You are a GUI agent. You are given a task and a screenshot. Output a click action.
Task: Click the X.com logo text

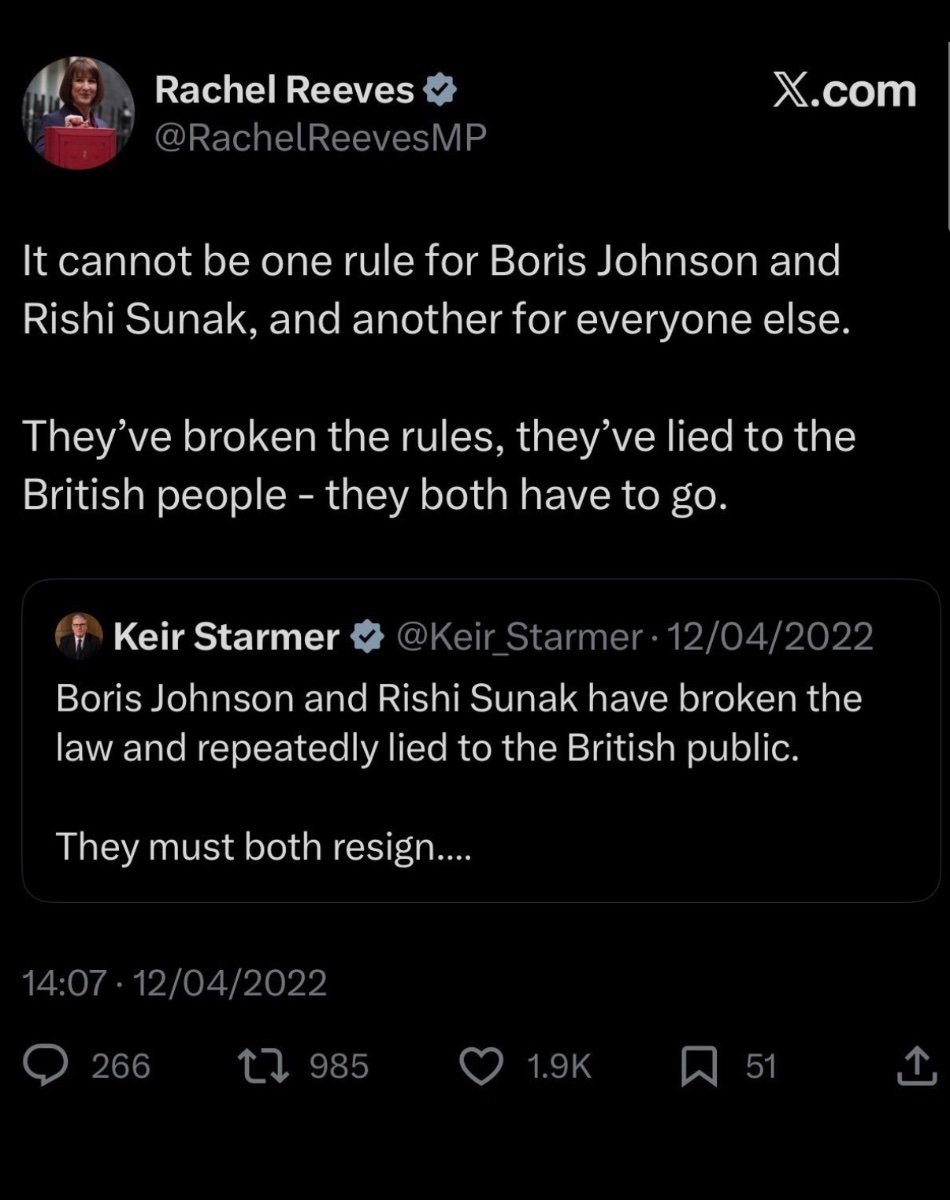pos(844,91)
